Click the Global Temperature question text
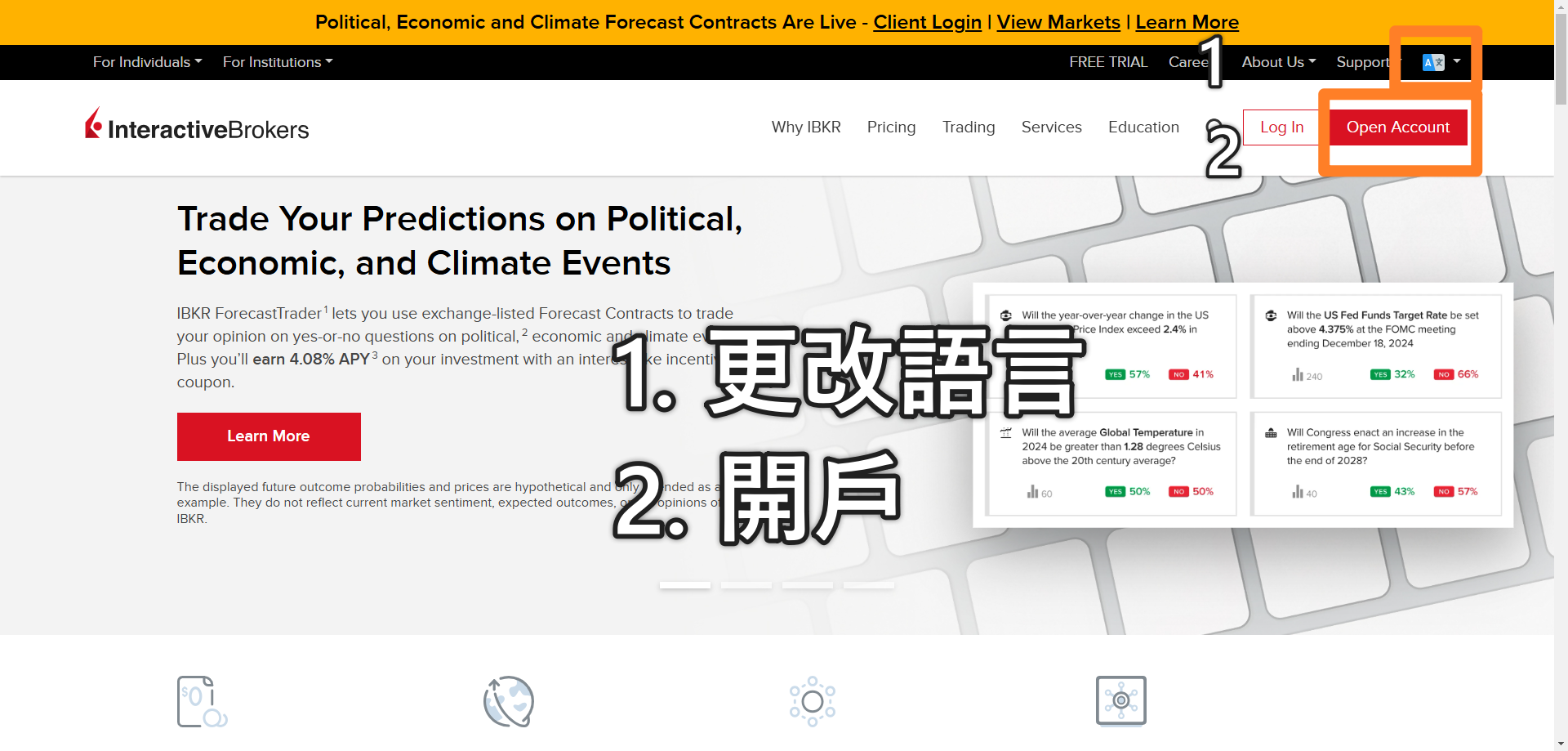Viewport: 1568px width, 751px height. click(x=1121, y=447)
